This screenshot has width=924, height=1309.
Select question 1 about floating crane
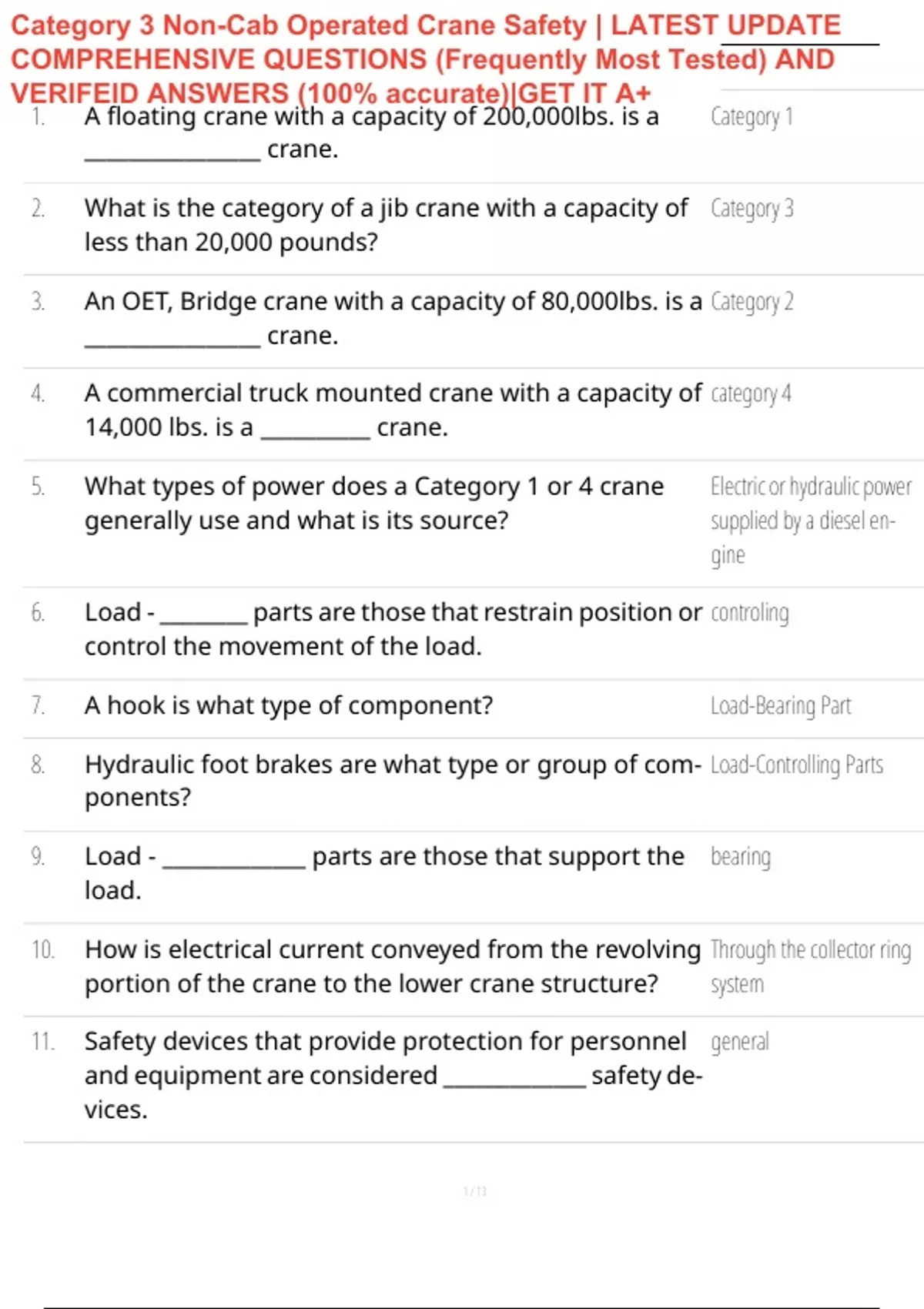pyautogui.click(x=372, y=132)
